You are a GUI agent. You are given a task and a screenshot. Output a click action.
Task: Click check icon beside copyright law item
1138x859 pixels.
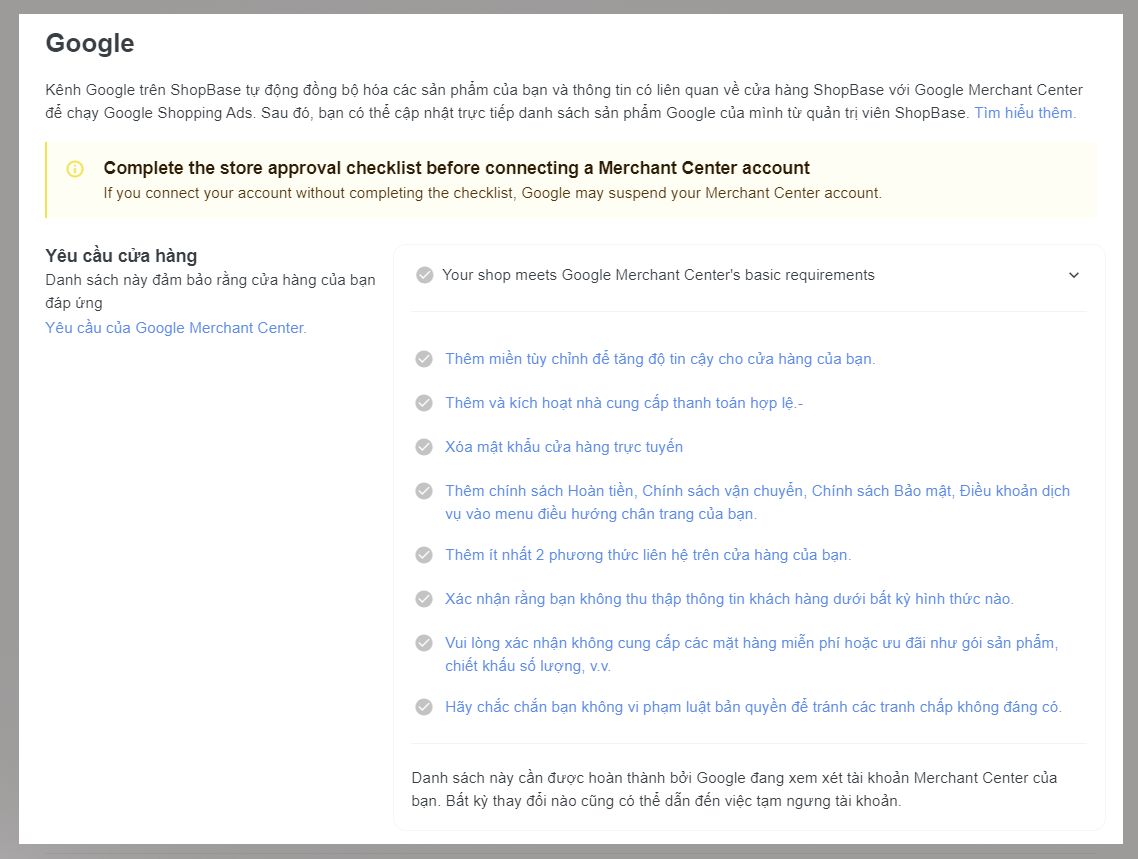coord(424,707)
